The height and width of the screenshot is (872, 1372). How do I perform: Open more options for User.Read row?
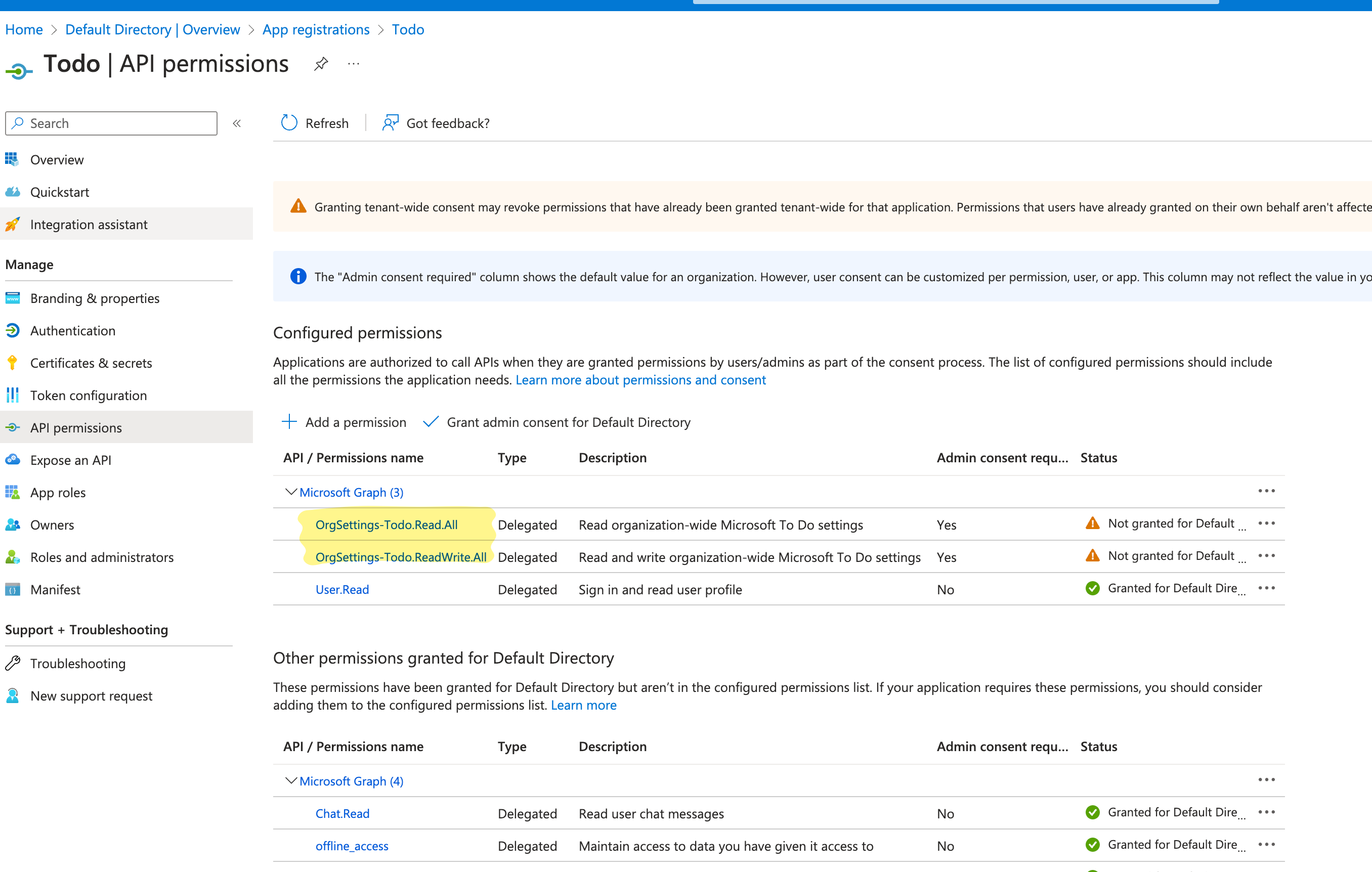(x=1266, y=588)
